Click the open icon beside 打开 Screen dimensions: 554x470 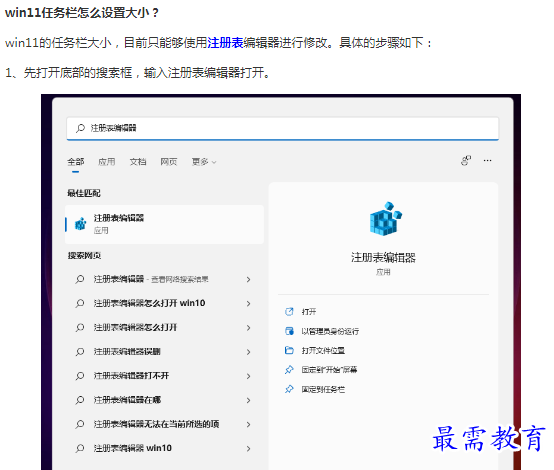[289, 311]
